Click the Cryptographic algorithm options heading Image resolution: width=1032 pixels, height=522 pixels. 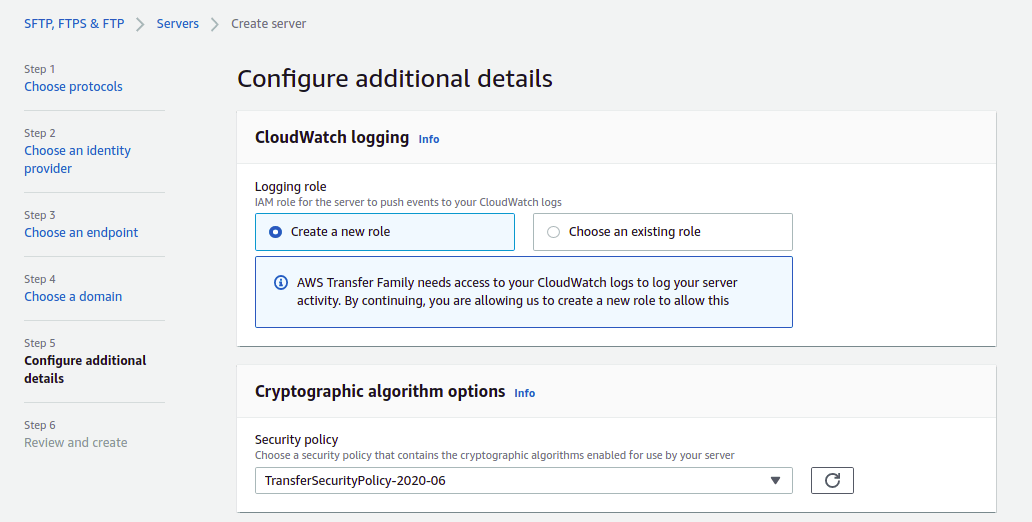coord(380,391)
